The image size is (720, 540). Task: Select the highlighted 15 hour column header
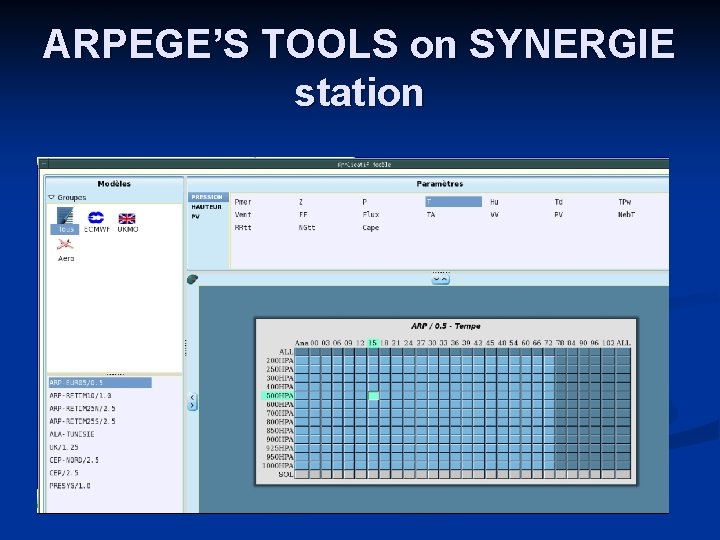pos(373,343)
